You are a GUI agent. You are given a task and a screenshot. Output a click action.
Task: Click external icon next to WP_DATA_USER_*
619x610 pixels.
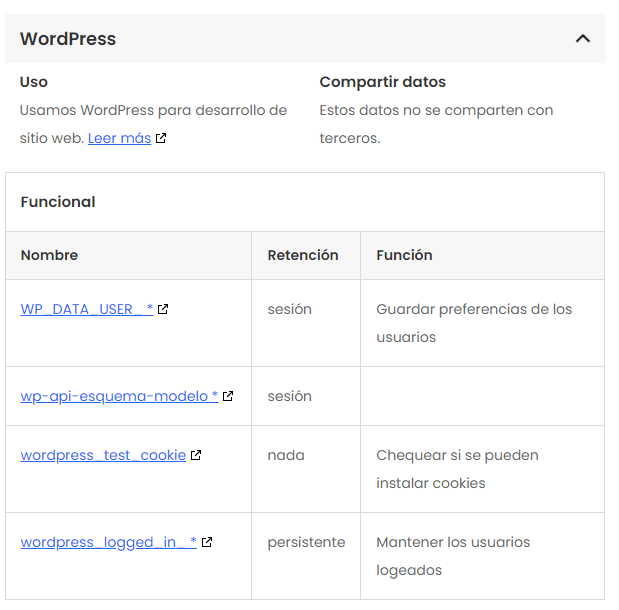pos(163,310)
